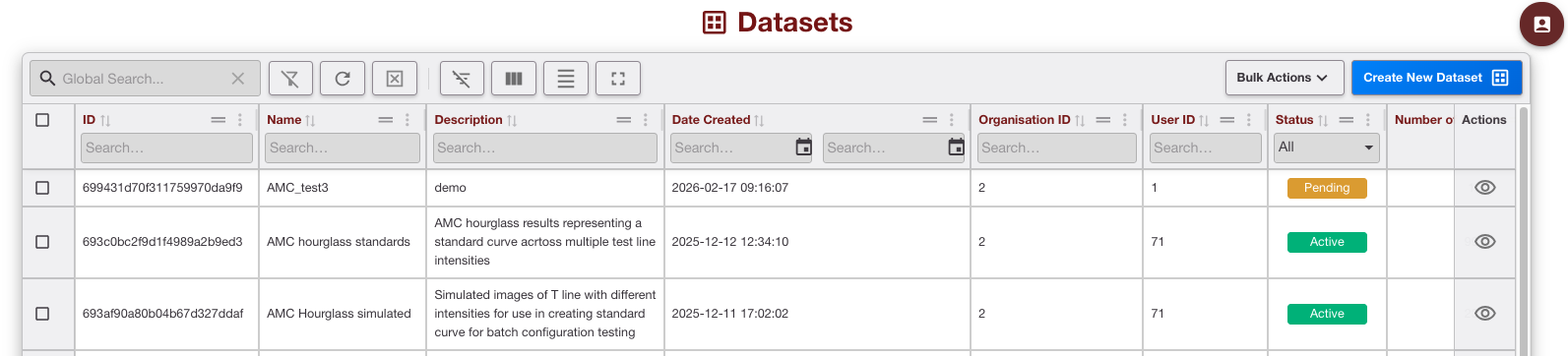The image size is (1568, 356).
Task: Click the Description column search field
Action: pyautogui.click(x=545, y=148)
